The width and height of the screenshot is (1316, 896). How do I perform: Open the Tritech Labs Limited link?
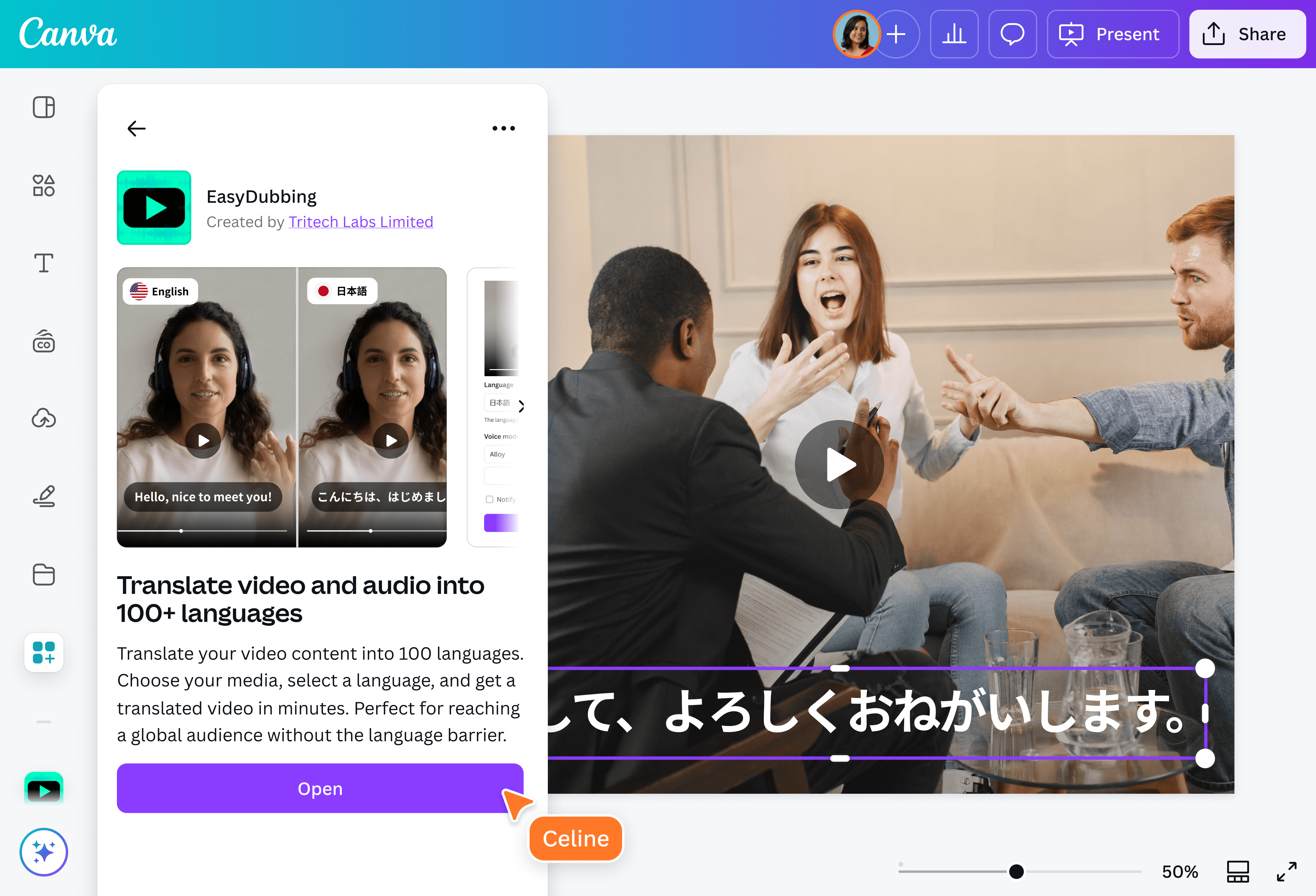(x=361, y=222)
